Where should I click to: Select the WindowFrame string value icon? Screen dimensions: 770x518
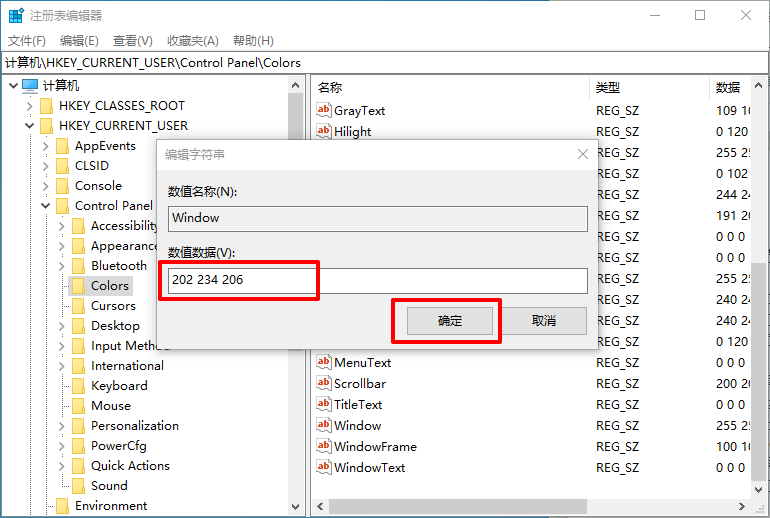323,446
